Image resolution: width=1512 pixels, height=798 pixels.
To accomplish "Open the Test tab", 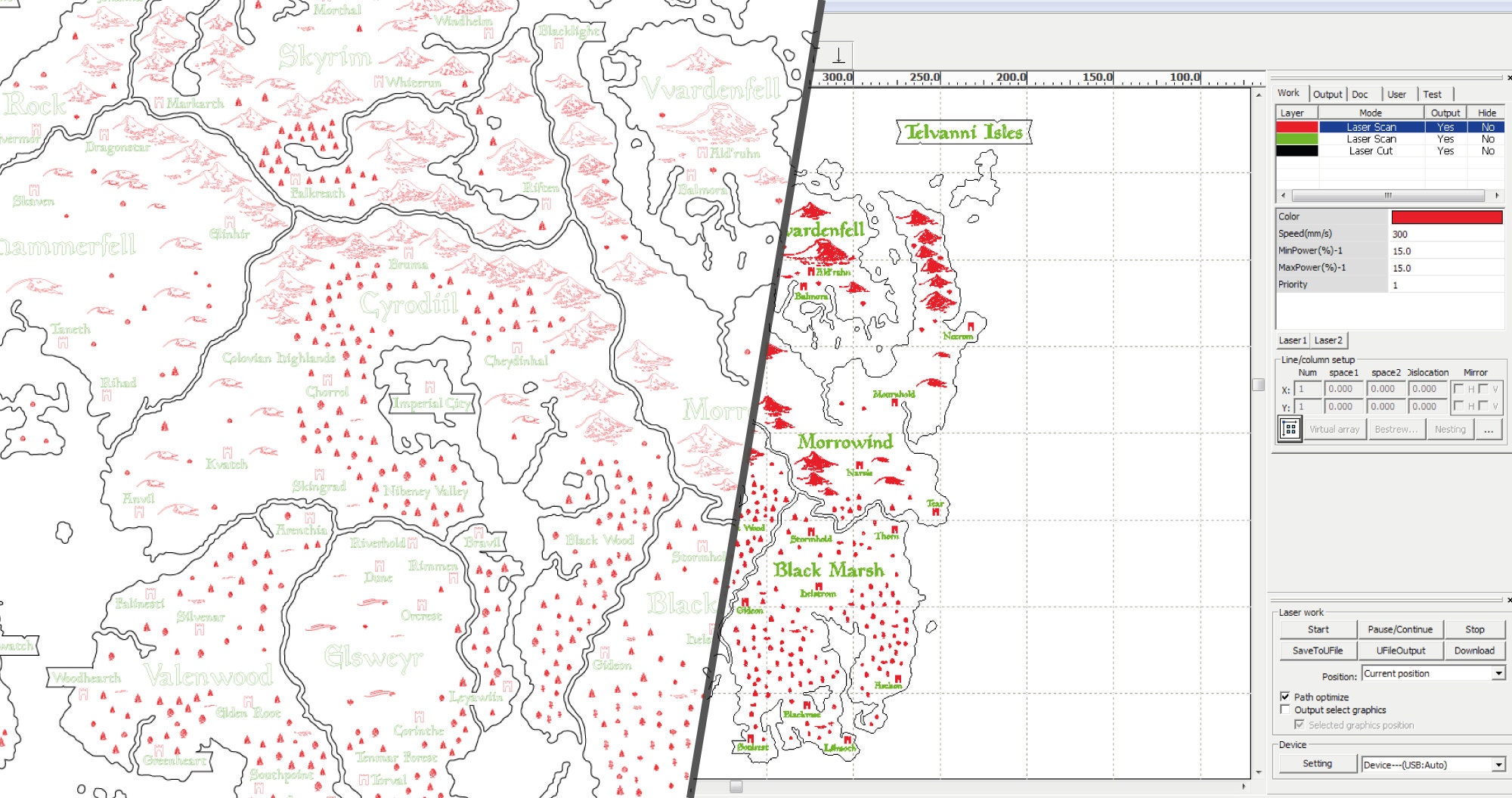I will pos(1433,95).
